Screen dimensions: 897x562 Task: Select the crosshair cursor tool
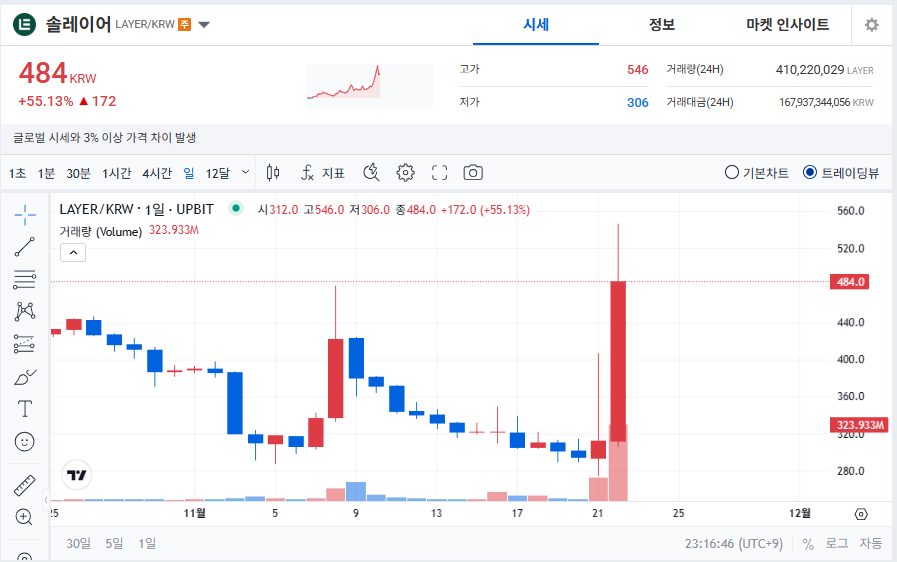click(25, 215)
